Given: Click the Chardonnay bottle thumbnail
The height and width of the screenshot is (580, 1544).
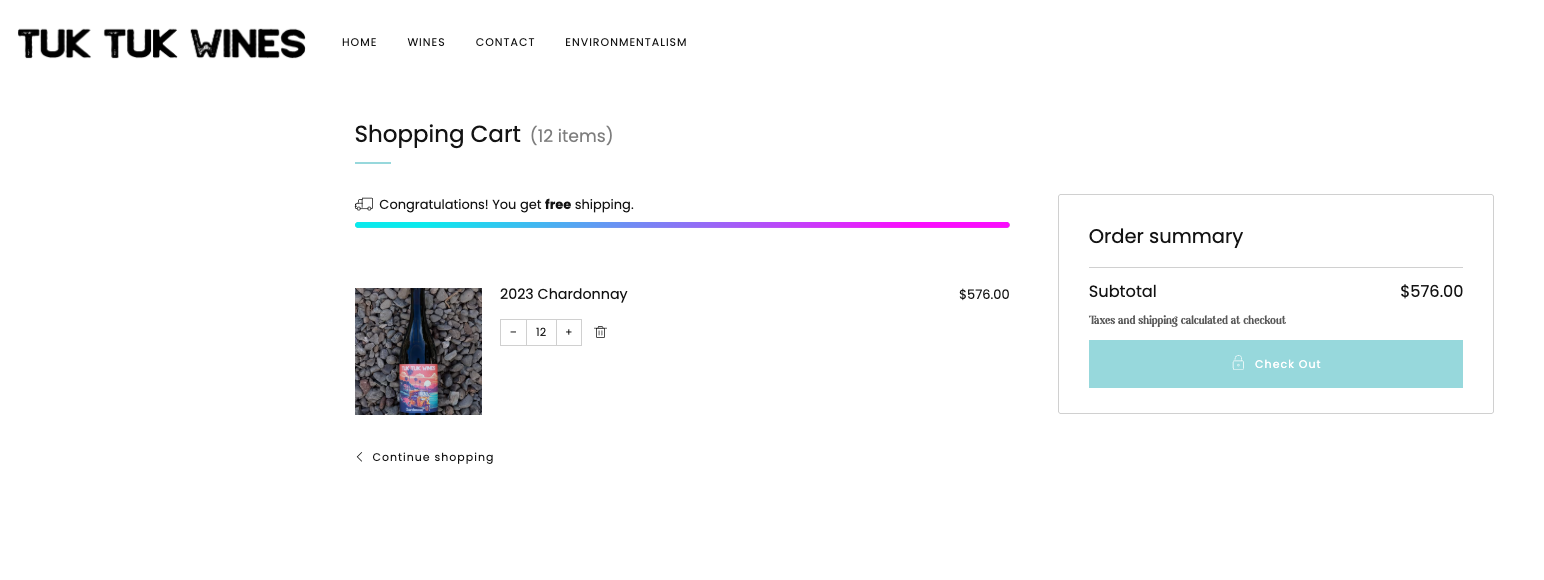Looking at the screenshot, I should pyautogui.click(x=418, y=351).
